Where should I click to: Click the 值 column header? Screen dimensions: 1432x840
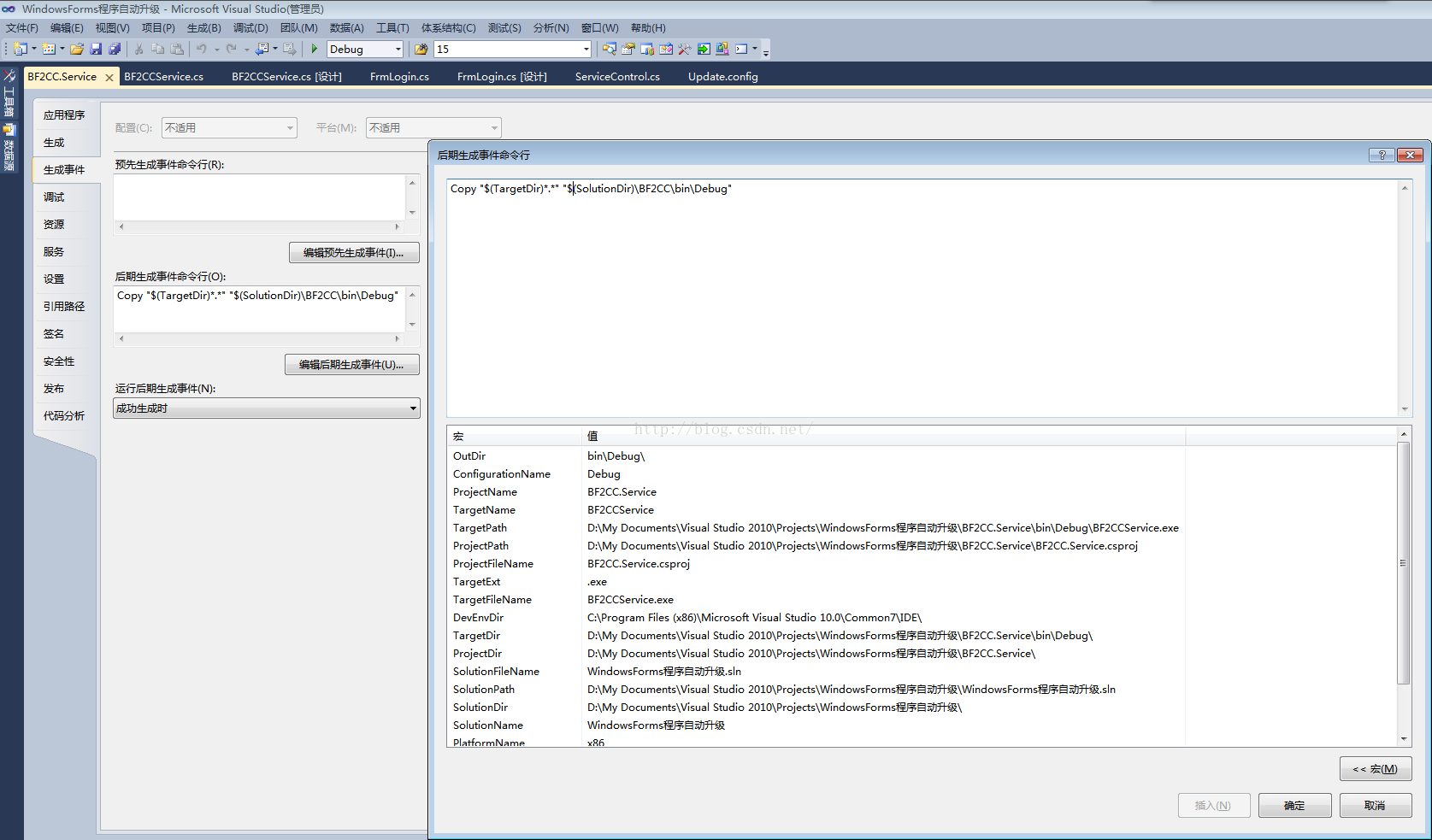(x=883, y=436)
